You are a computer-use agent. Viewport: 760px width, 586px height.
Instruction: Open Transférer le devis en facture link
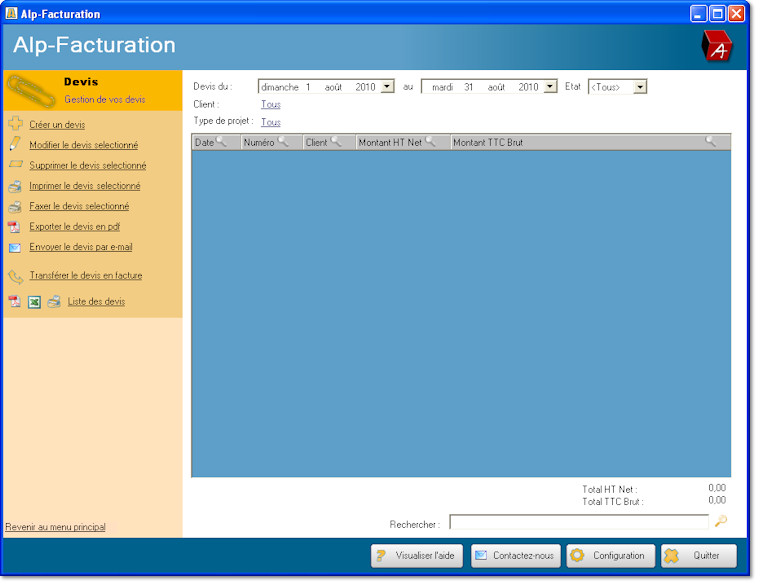(86, 275)
